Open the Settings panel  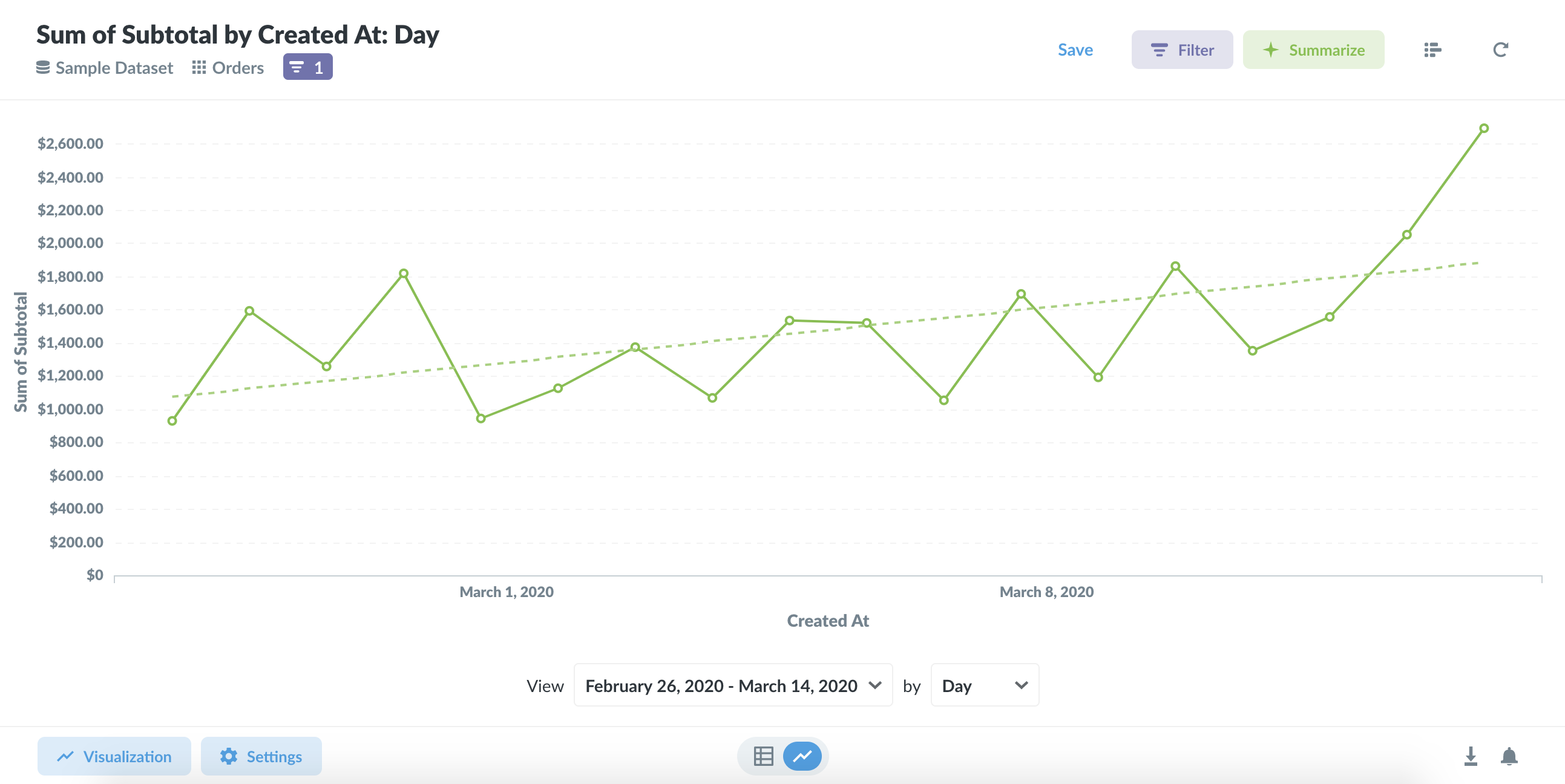point(261,756)
